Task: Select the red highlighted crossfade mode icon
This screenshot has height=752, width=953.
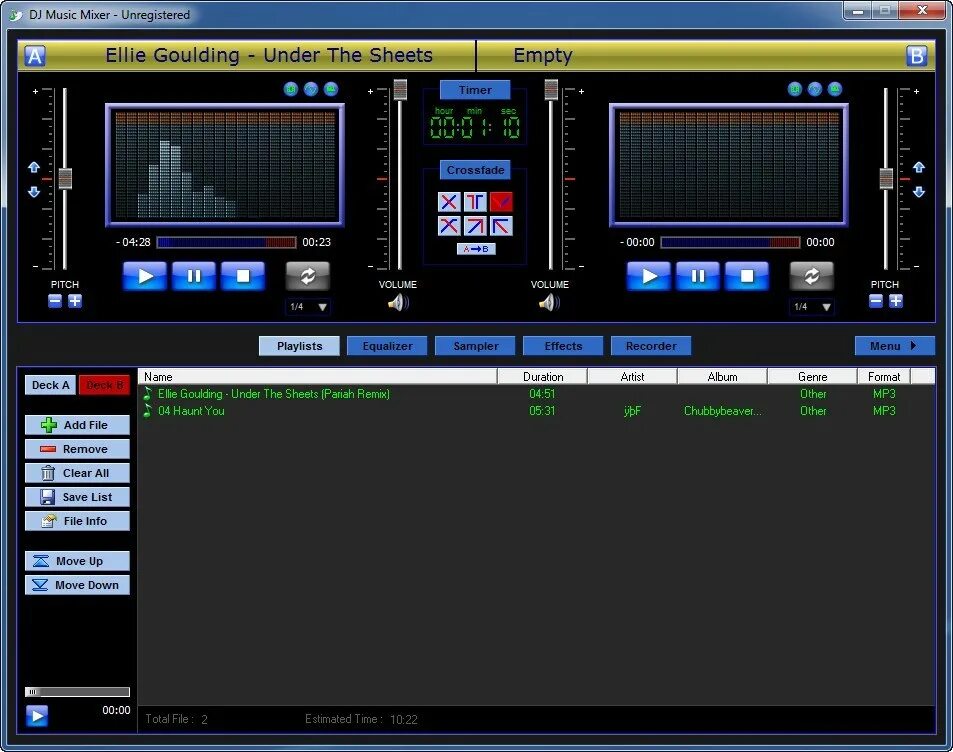Action: click(x=501, y=201)
